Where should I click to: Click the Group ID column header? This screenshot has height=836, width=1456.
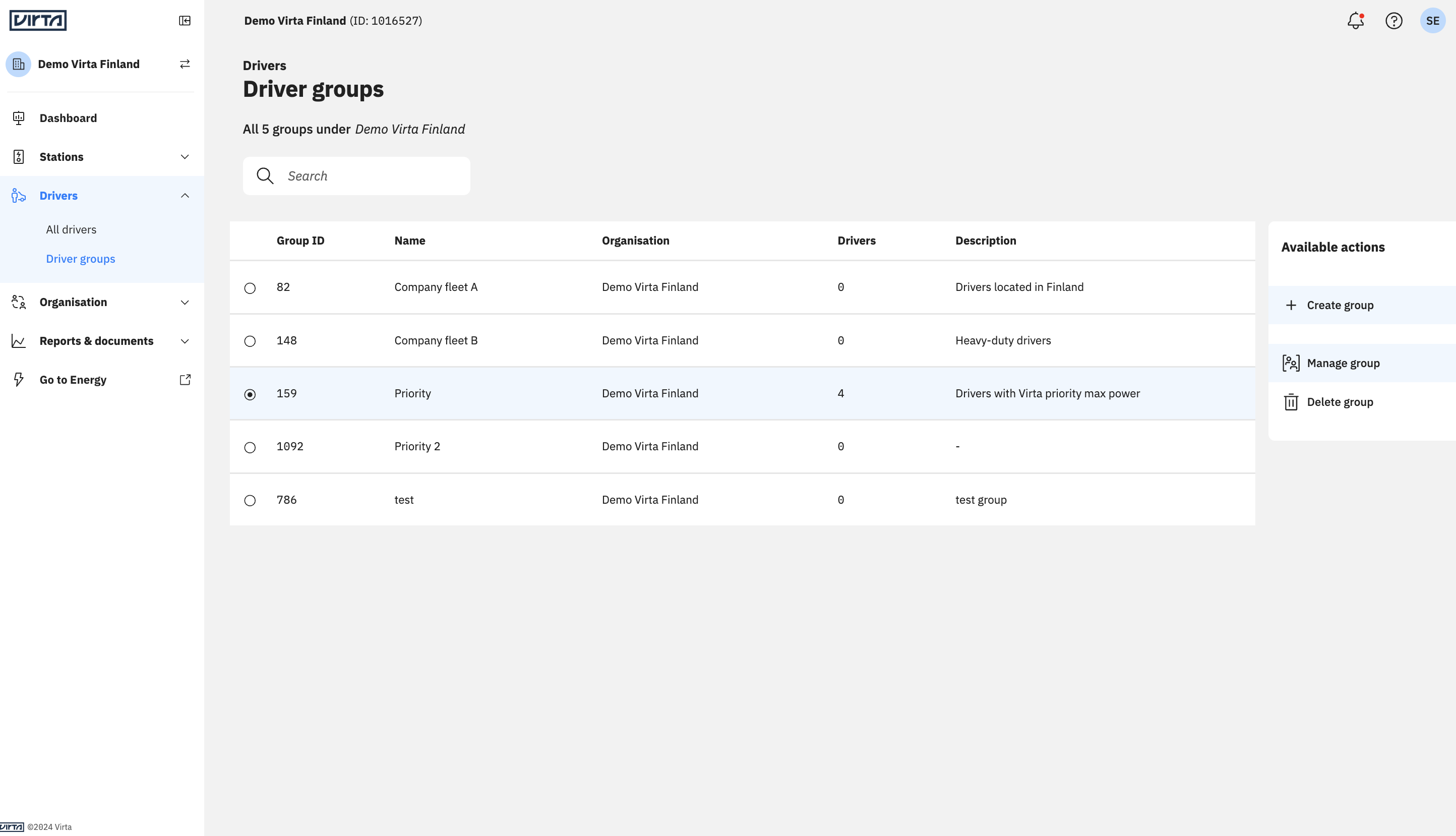point(300,241)
